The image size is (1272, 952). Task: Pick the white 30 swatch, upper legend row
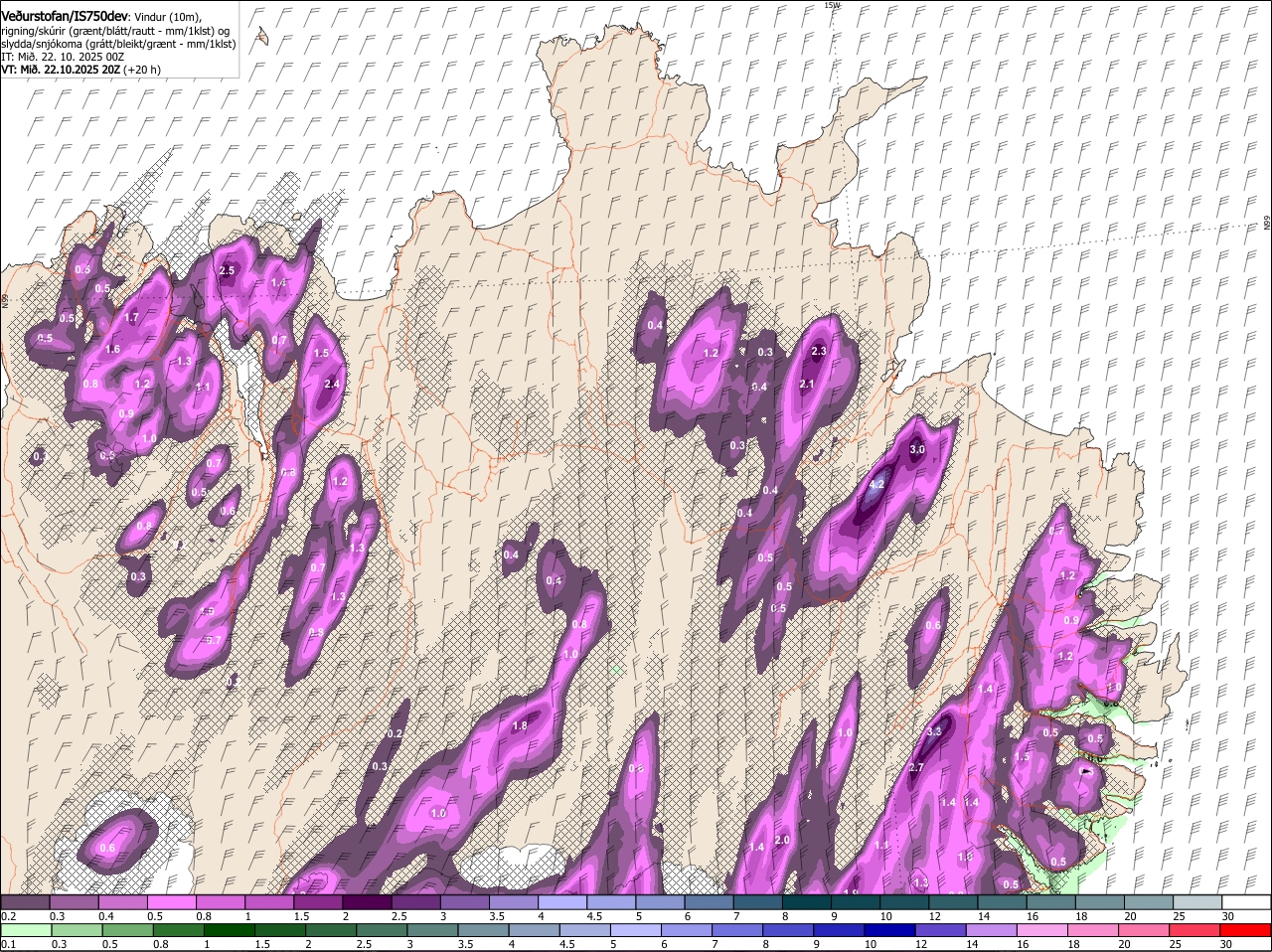click(x=1246, y=902)
